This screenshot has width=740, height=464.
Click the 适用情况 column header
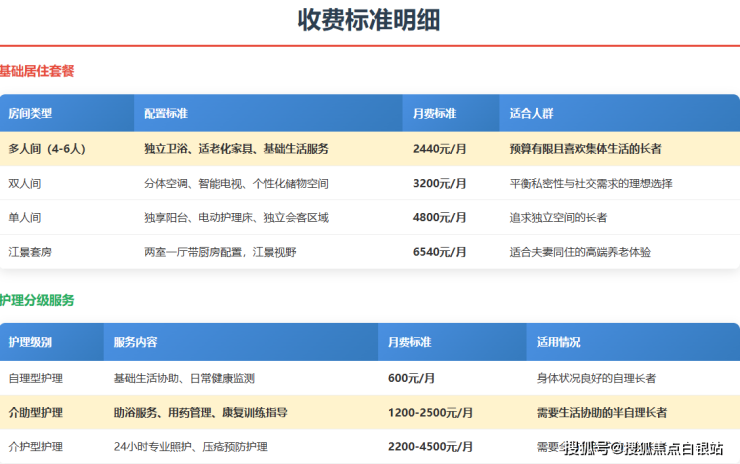click(x=558, y=342)
